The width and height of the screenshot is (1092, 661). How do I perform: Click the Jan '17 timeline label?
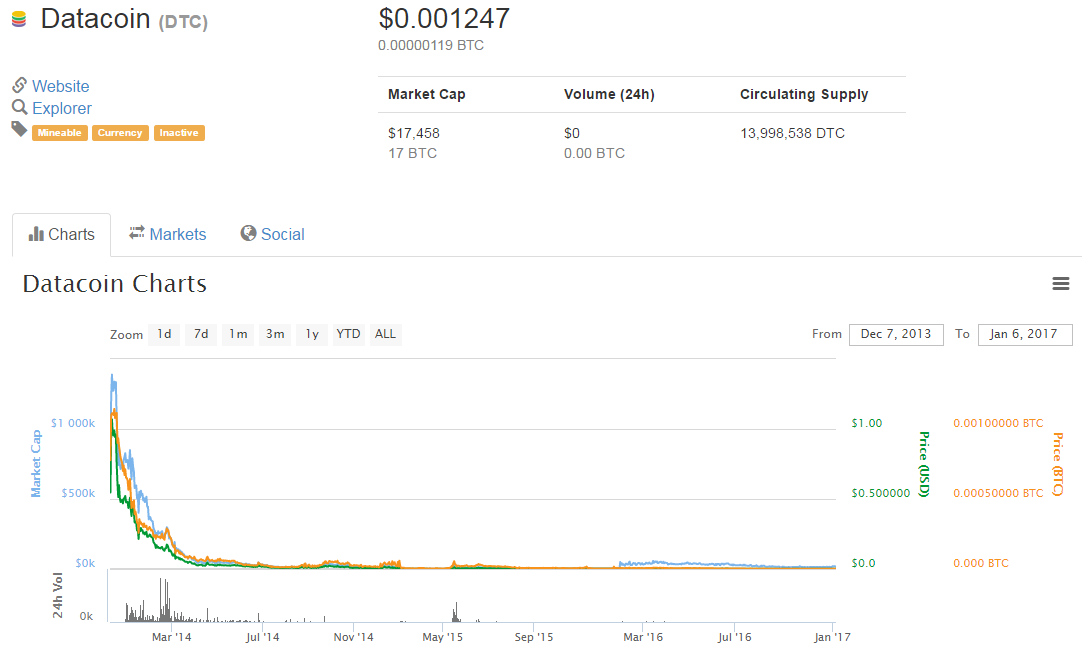[x=833, y=637]
